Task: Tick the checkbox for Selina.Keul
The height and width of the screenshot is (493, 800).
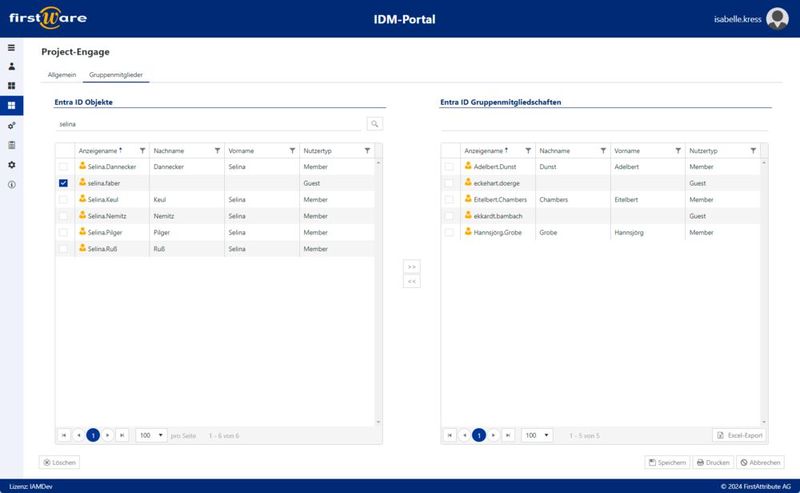Action: [x=63, y=200]
